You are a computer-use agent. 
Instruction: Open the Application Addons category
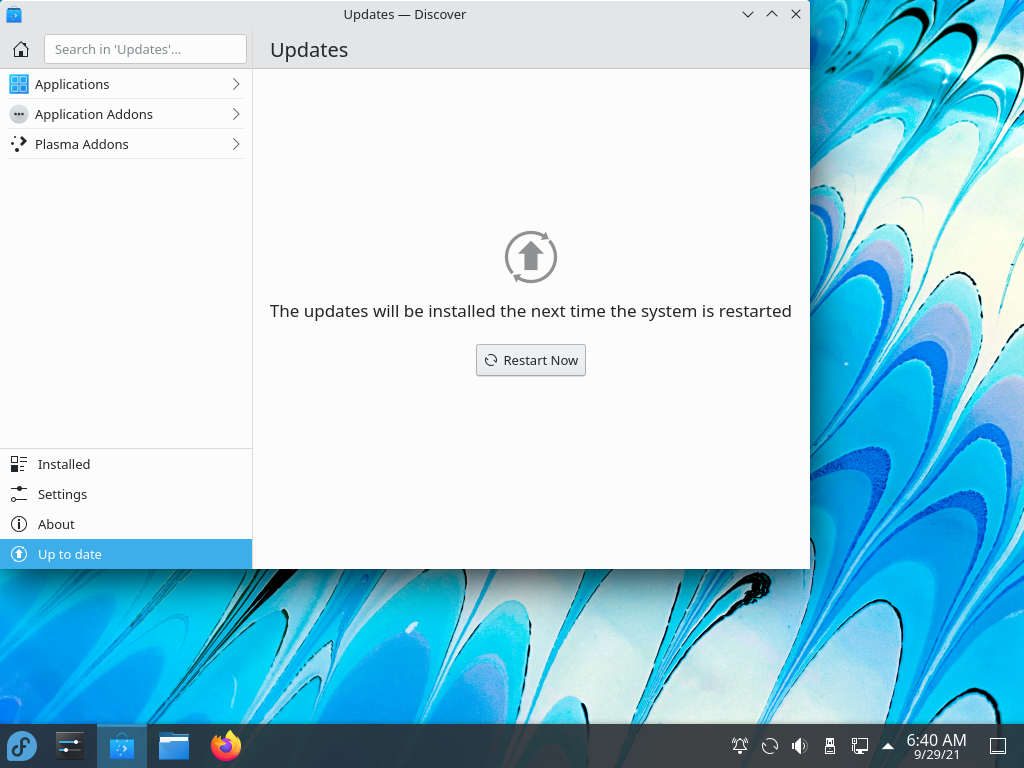(x=125, y=114)
